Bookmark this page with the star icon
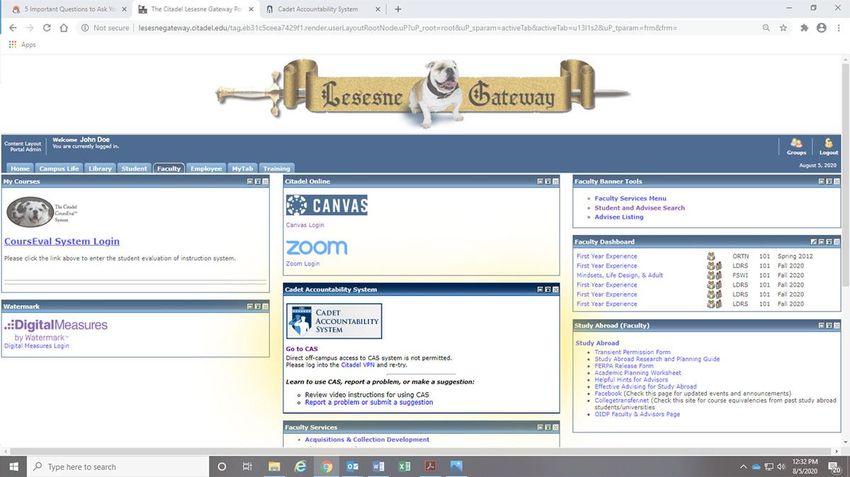 point(783,28)
